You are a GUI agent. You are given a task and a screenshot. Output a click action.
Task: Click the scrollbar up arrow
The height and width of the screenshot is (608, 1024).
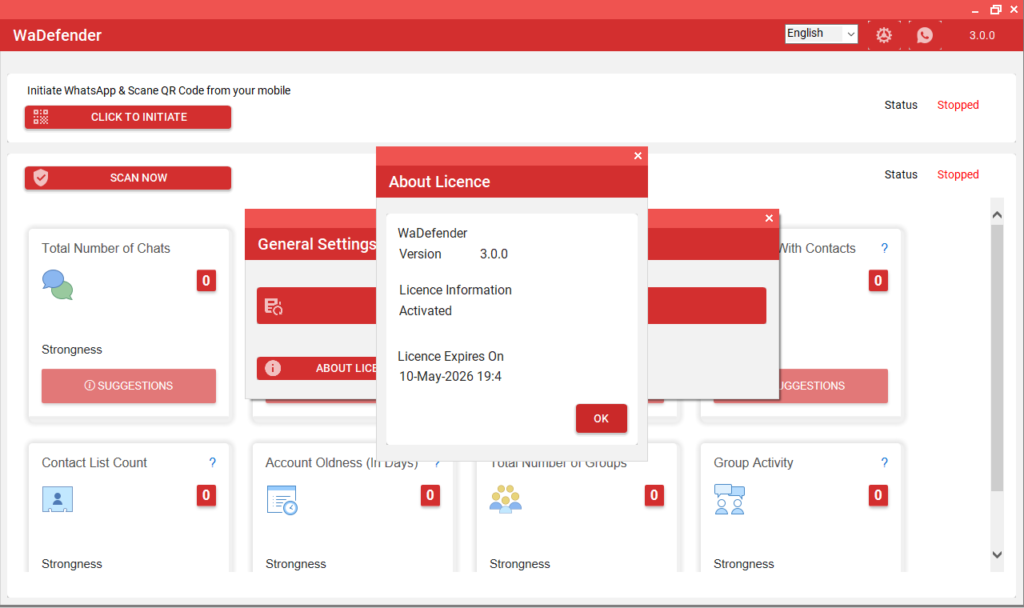point(997,215)
